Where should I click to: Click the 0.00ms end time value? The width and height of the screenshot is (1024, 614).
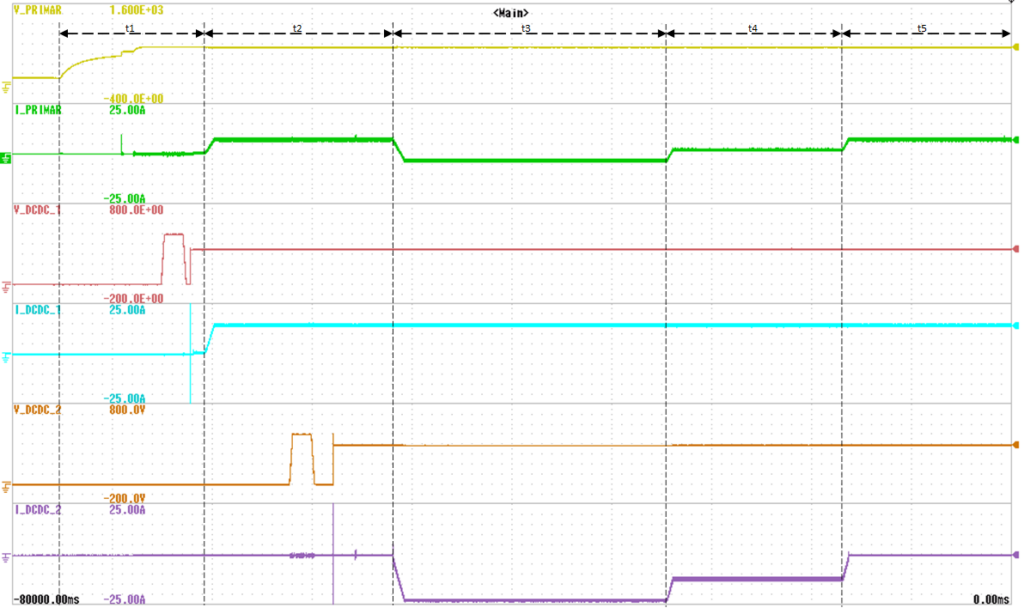pyautogui.click(x=990, y=599)
